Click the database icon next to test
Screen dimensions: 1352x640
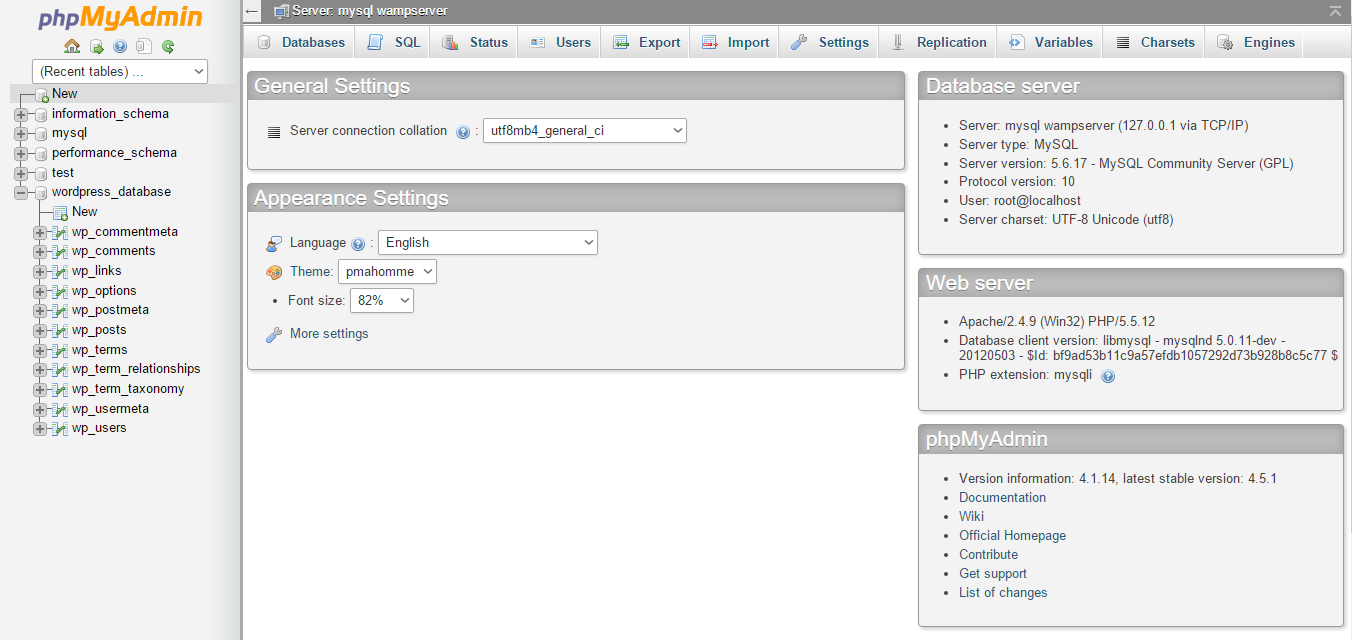(41, 173)
